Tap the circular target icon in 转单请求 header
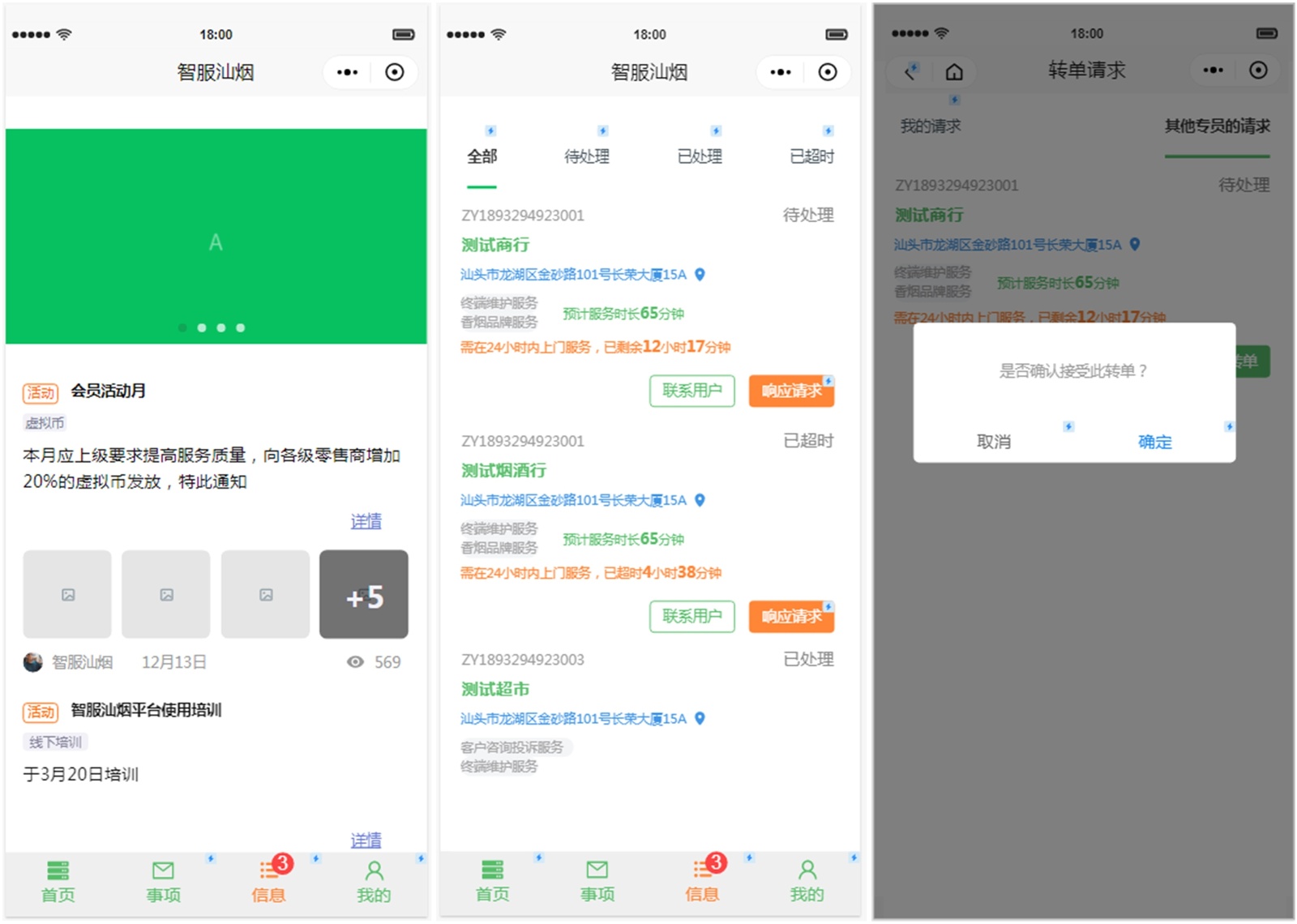Image resolution: width=1297 pixels, height=924 pixels. (1258, 71)
